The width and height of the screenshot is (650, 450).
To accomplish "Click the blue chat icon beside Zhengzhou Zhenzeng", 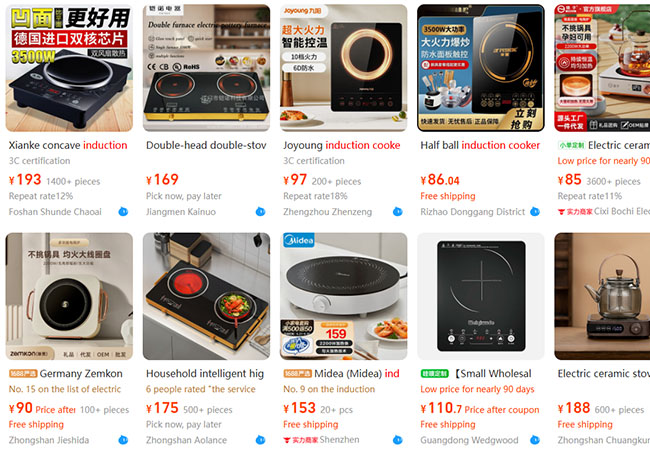I will (398, 212).
